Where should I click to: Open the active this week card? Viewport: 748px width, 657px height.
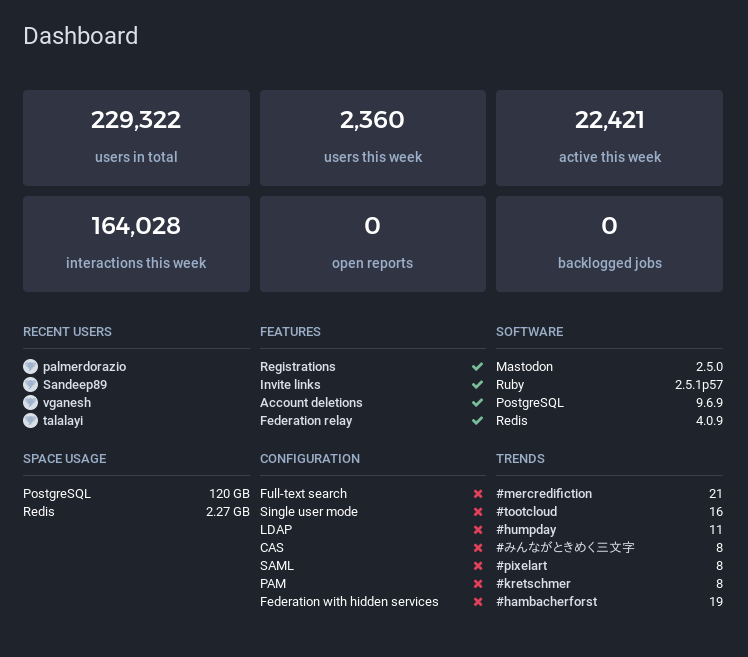(610, 138)
